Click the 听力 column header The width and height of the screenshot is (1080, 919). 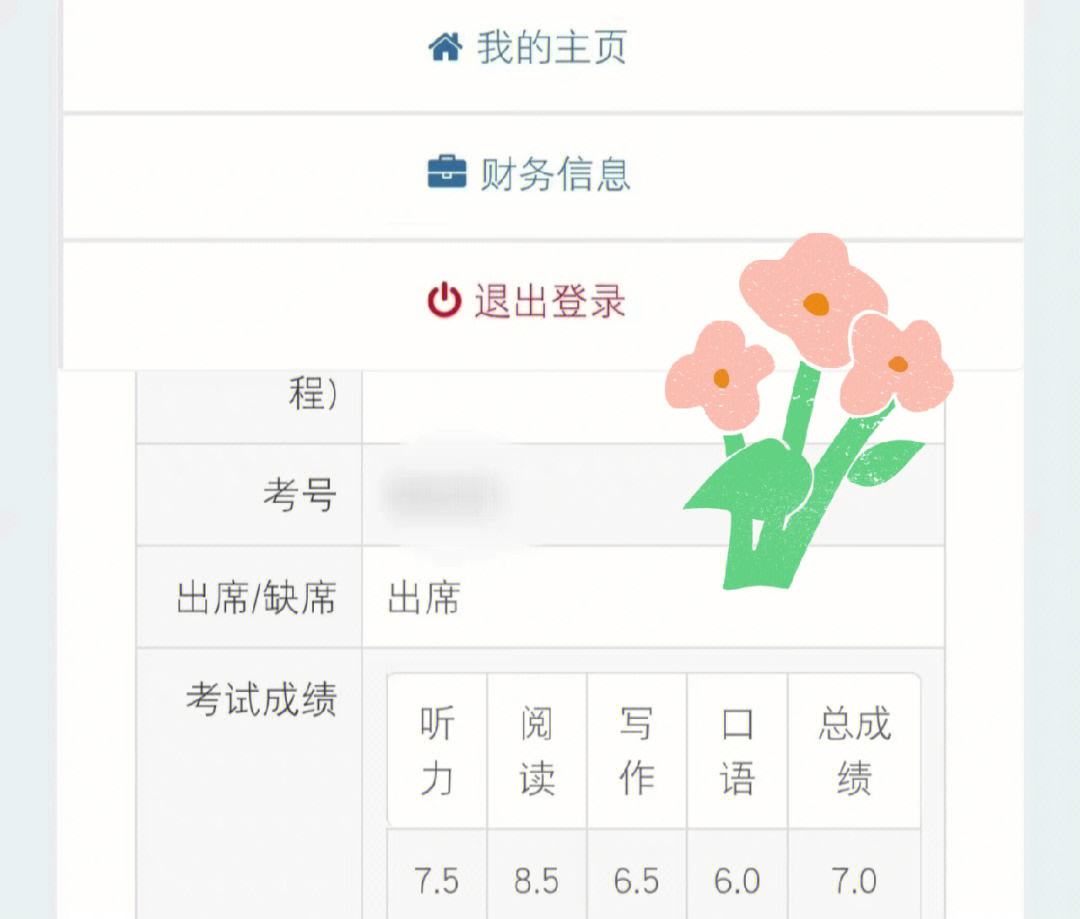[x=437, y=750]
